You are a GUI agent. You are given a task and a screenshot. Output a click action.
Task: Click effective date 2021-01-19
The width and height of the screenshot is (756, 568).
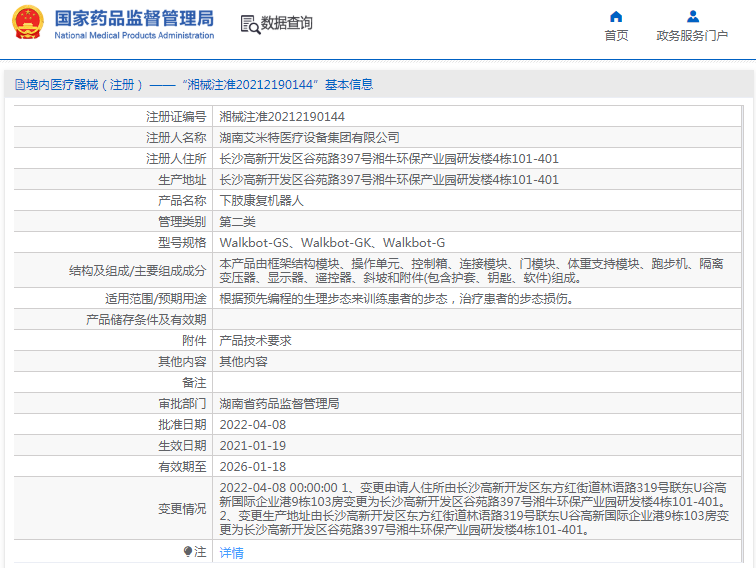coord(253,446)
